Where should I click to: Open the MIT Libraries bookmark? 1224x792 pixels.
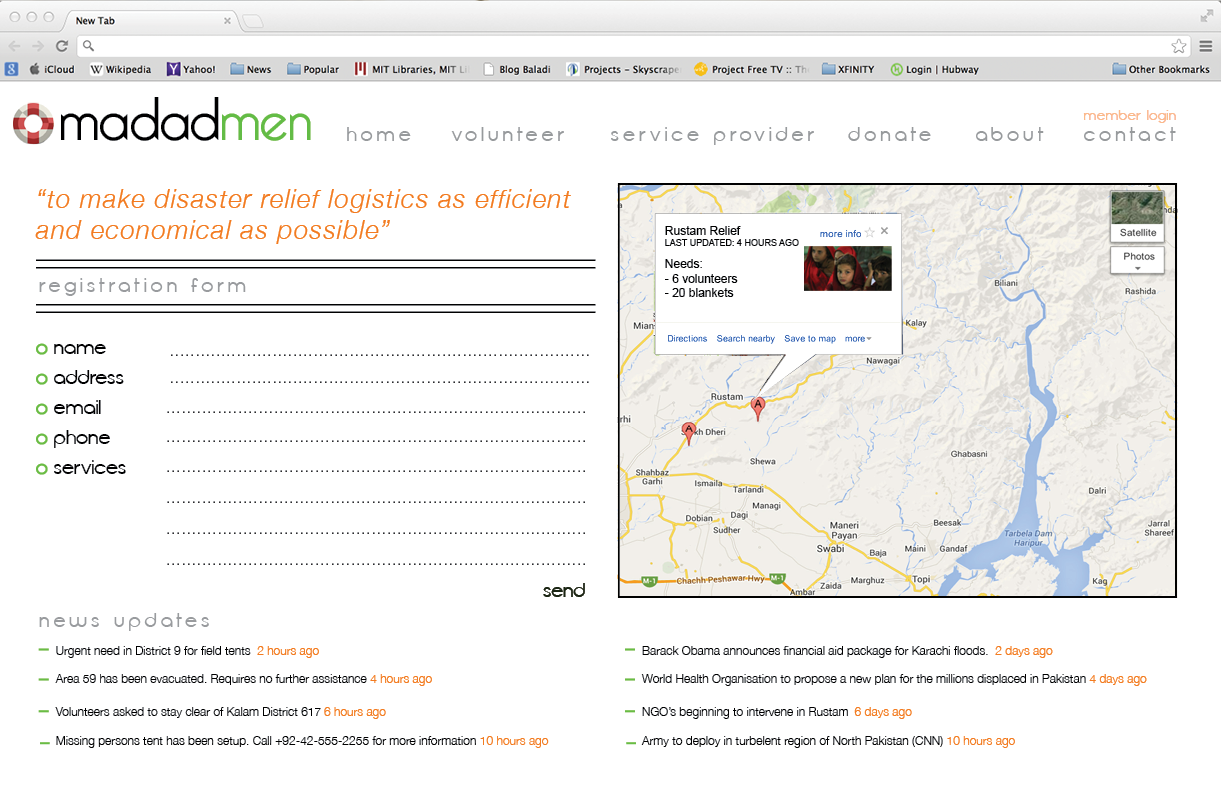pos(411,69)
